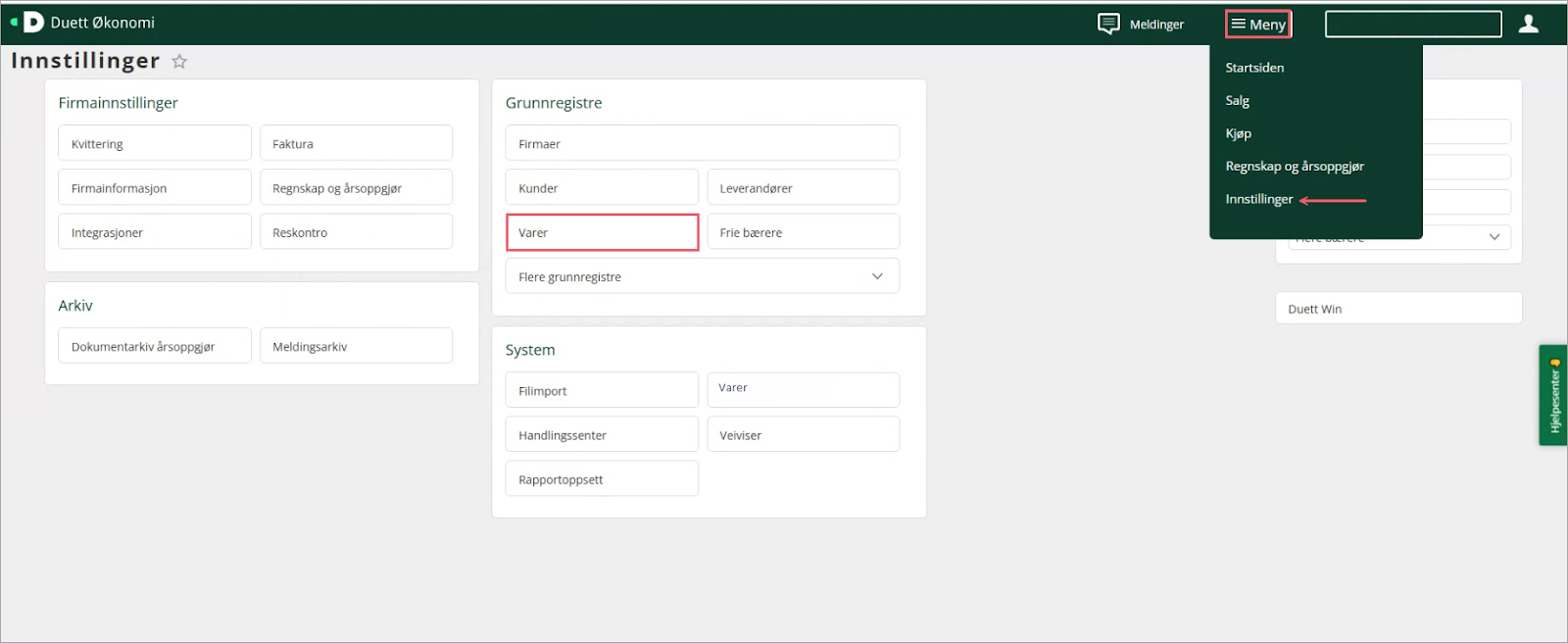This screenshot has height=643, width=1568.
Task: Open the Duett Win button
Action: point(1398,308)
